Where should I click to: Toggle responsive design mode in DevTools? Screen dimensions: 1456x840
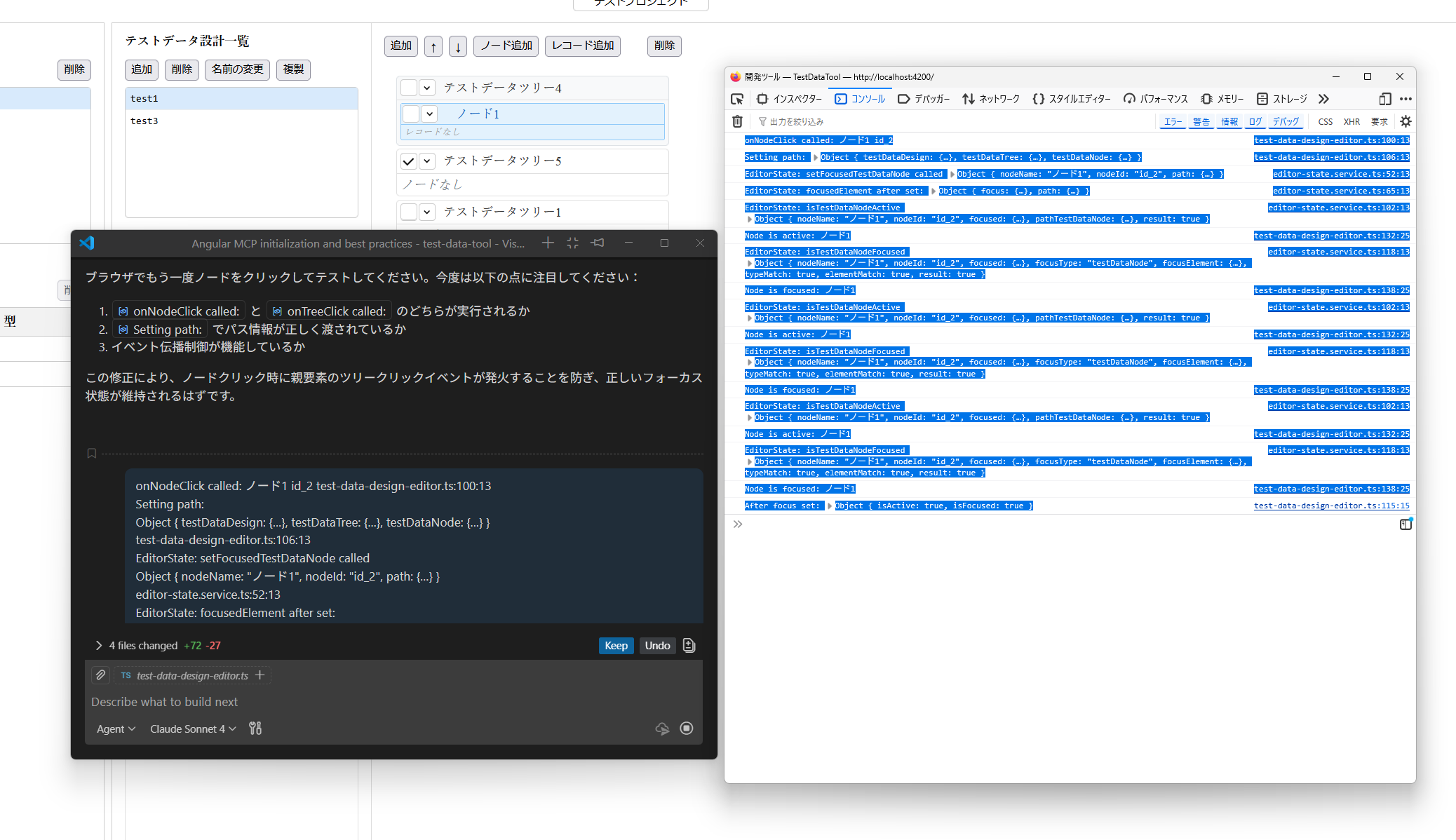pyautogui.click(x=1384, y=99)
